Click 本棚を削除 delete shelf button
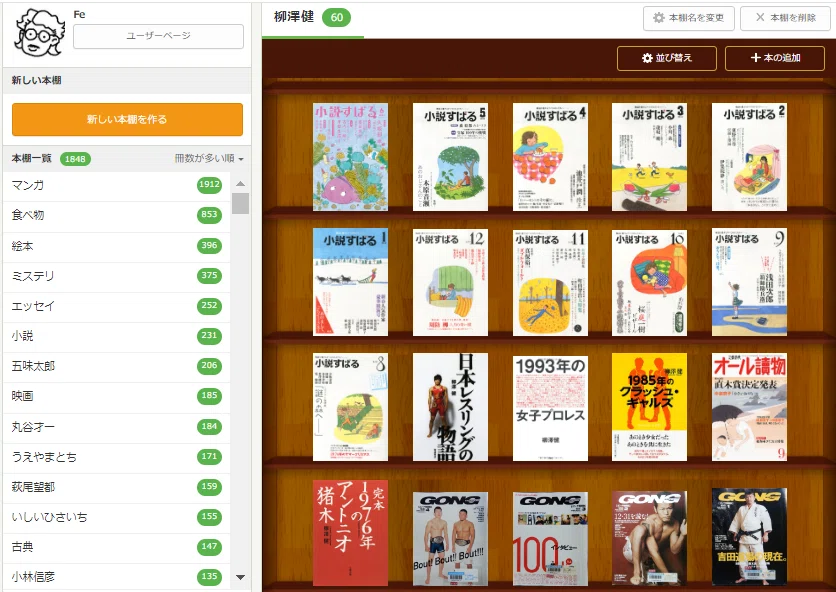Screen dimensions: 836x592 point(786,18)
